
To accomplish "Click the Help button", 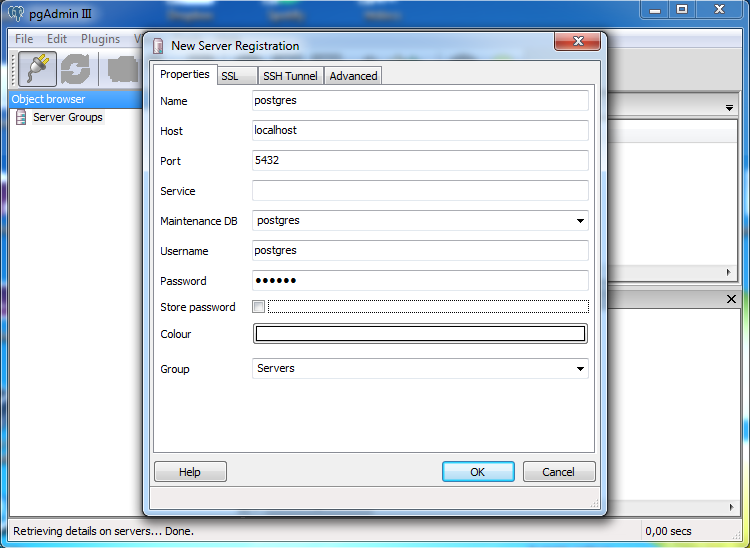I will tap(190, 472).
